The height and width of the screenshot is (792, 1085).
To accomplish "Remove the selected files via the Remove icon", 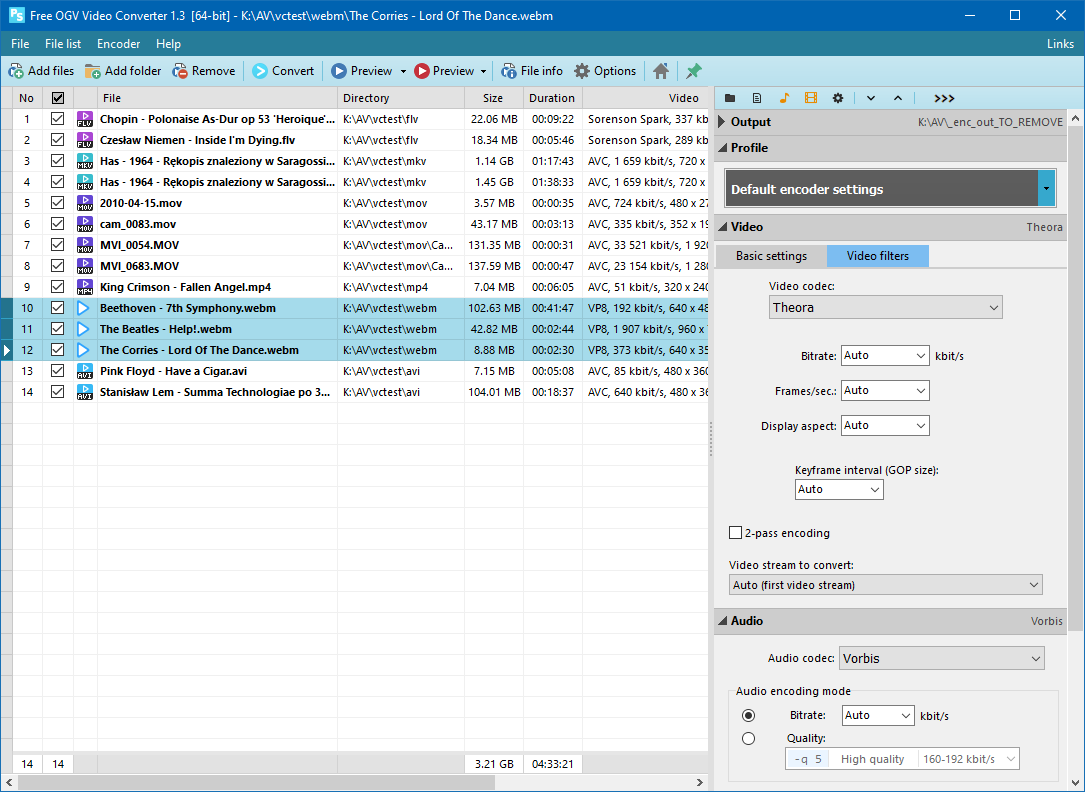I will click(x=180, y=71).
